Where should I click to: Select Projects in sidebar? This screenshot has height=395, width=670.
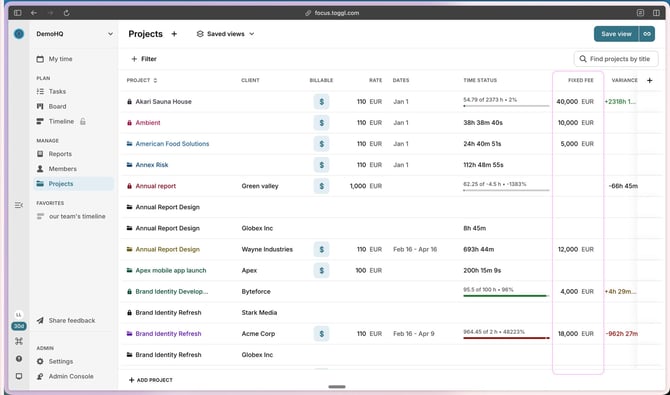[73, 184]
